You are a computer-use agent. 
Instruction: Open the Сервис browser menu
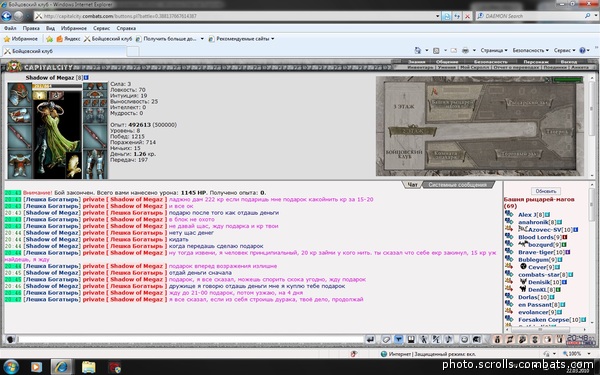(101, 28)
